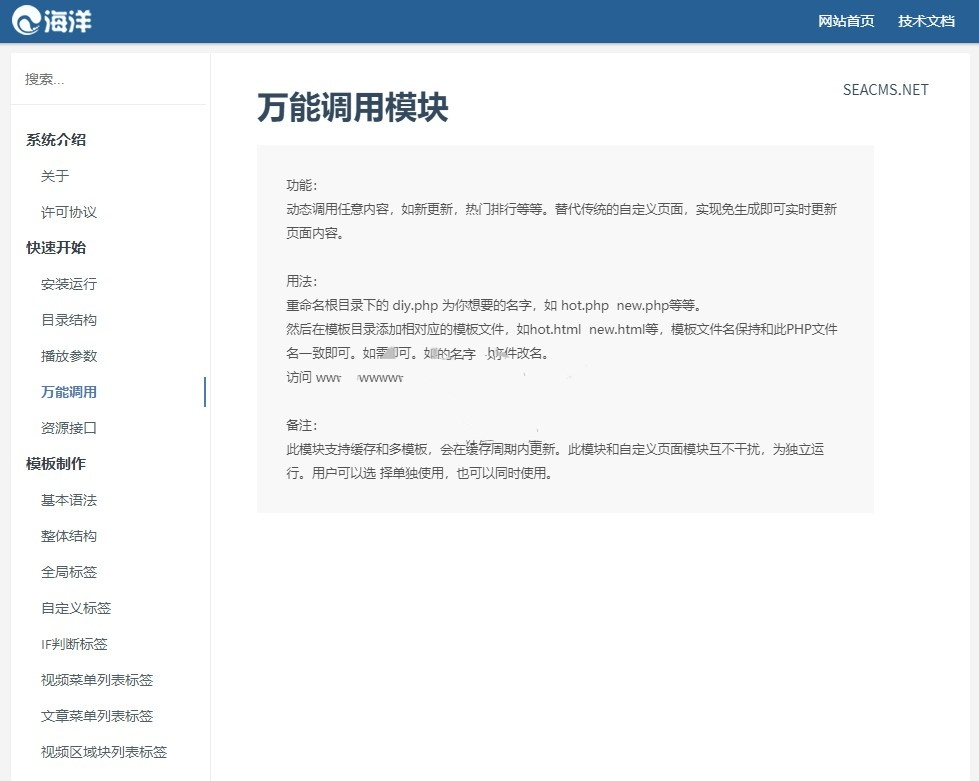Image resolution: width=979 pixels, height=781 pixels.
Task: View the 目录结构 page
Action: (x=68, y=320)
